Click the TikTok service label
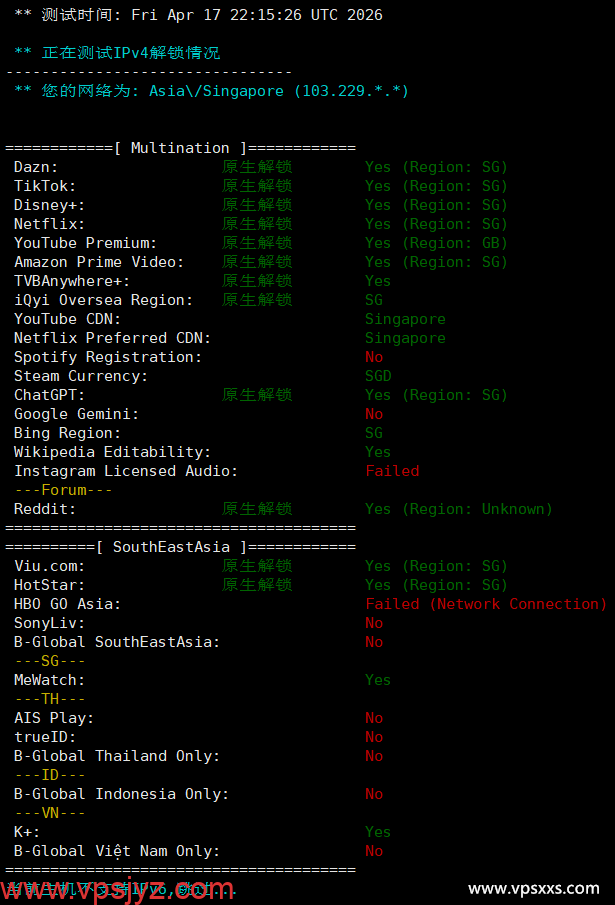Image resolution: width=615 pixels, height=905 pixels. point(45,186)
